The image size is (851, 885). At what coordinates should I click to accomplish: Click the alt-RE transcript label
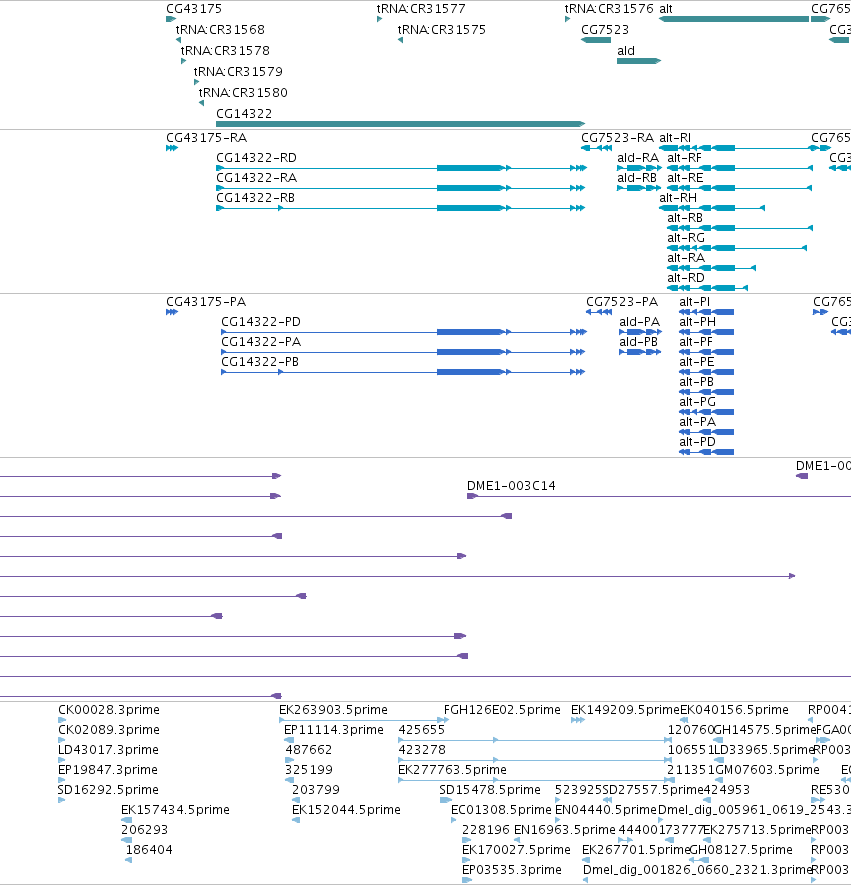pyautogui.click(x=685, y=178)
